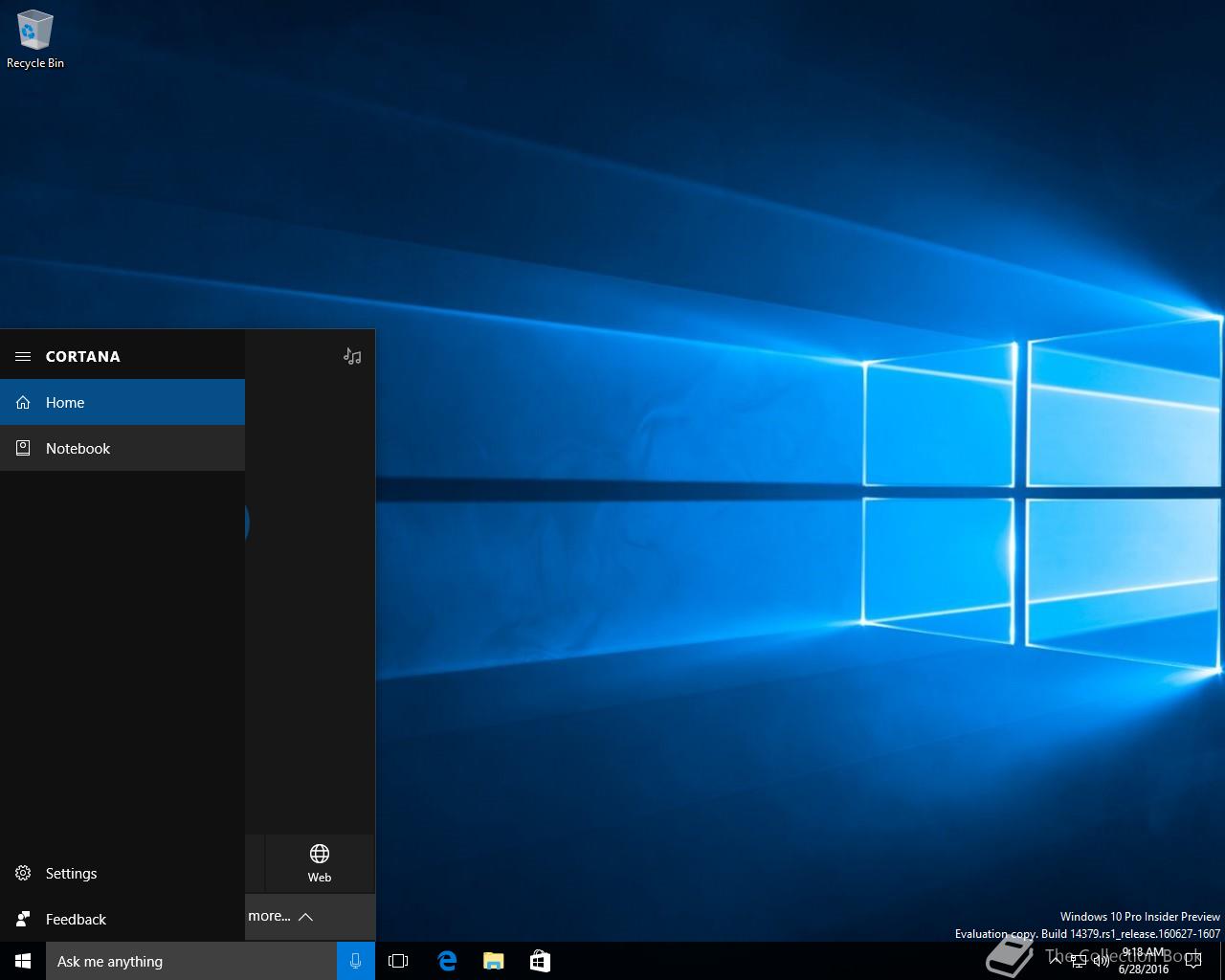Viewport: 1225px width, 980px height.
Task: Open Task View from the taskbar
Action: 398,961
